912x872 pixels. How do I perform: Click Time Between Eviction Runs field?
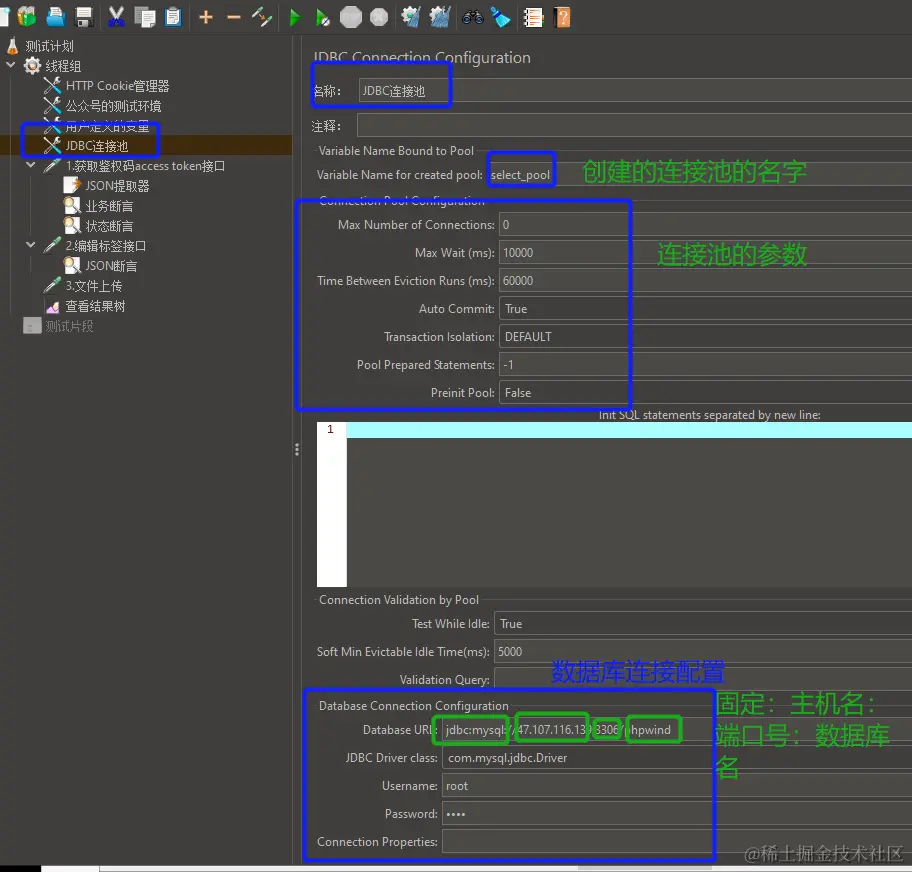[705, 280]
